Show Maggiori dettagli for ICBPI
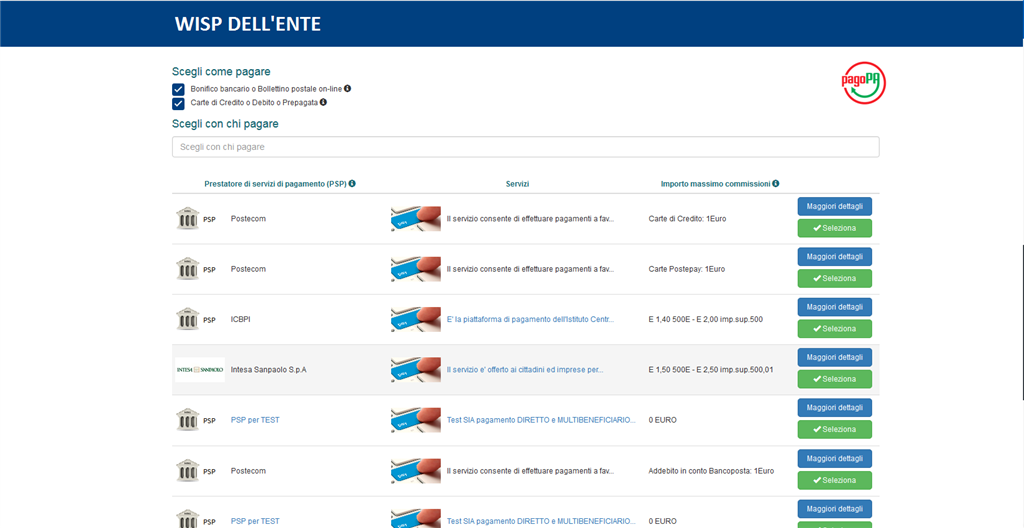The width and height of the screenshot is (1024, 528). (834, 307)
